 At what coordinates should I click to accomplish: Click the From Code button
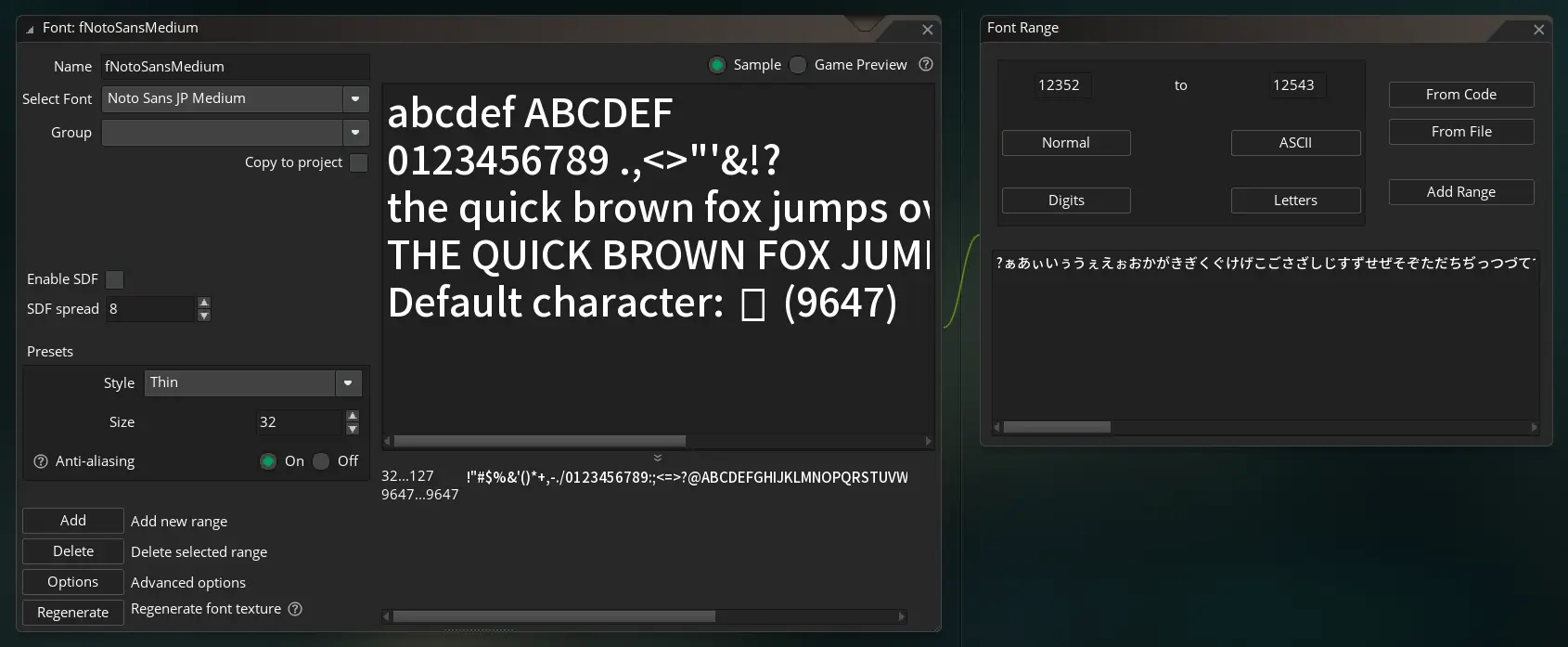1461,95
